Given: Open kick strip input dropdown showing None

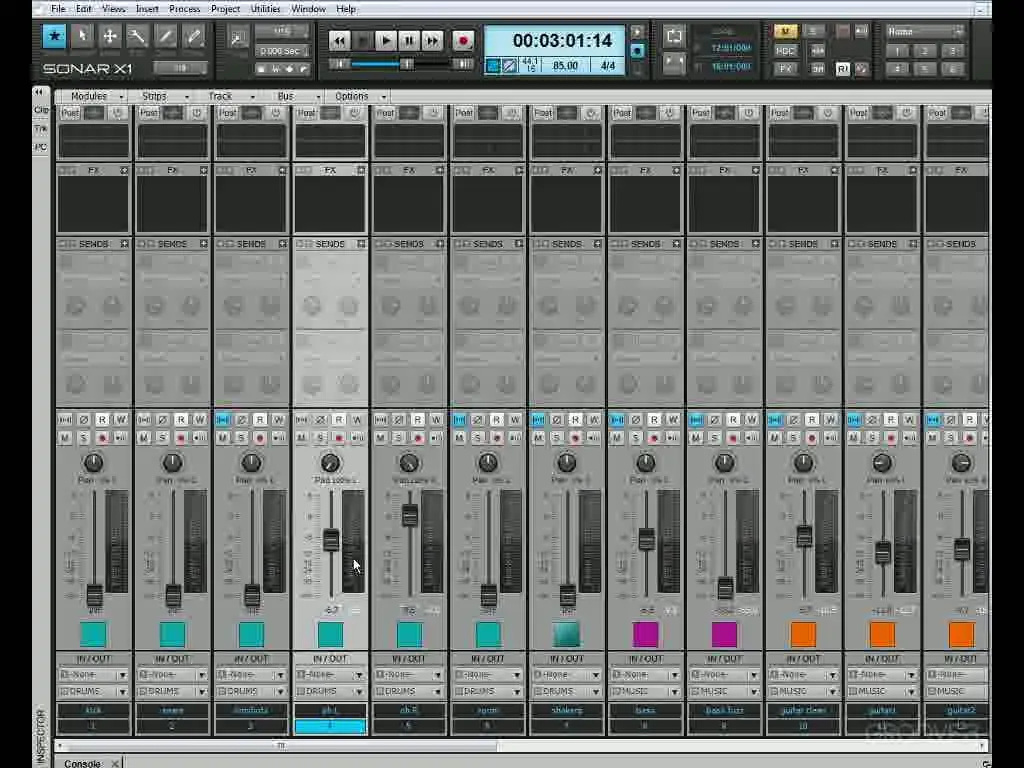Looking at the screenshot, I should pyautogui.click(x=93, y=674).
